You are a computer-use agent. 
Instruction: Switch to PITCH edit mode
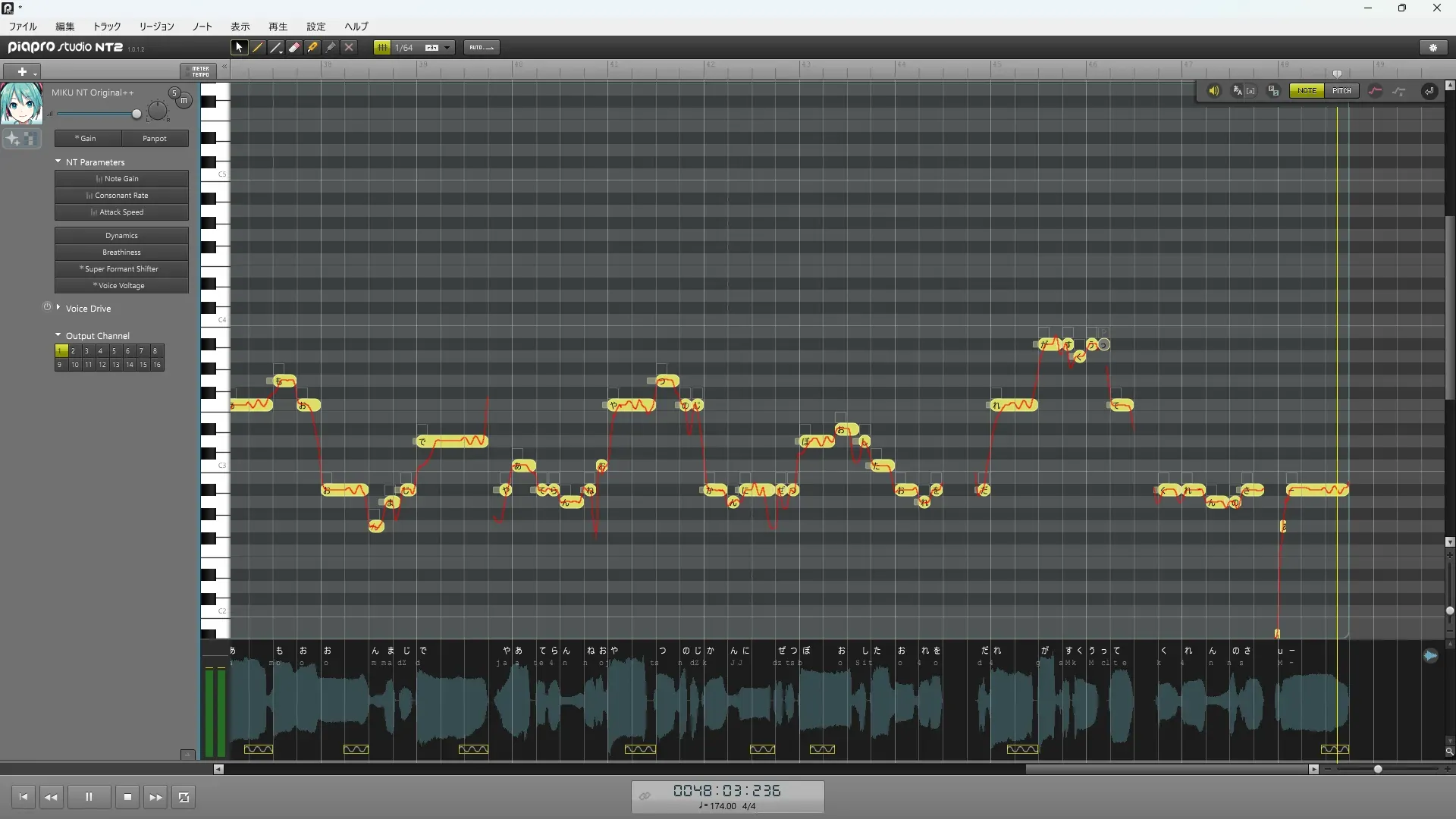point(1341,91)
